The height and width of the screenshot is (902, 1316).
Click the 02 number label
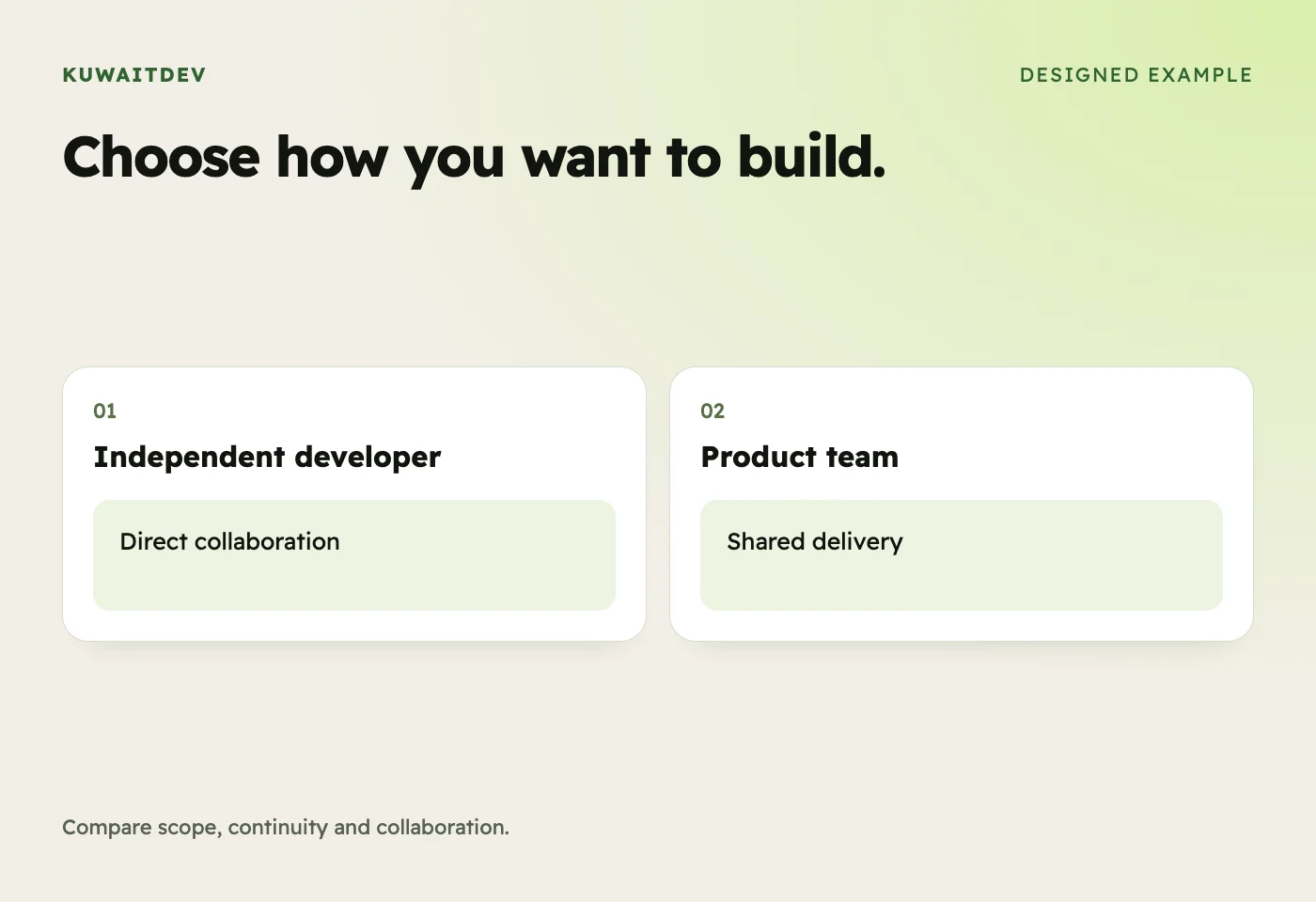coord(713,411)
